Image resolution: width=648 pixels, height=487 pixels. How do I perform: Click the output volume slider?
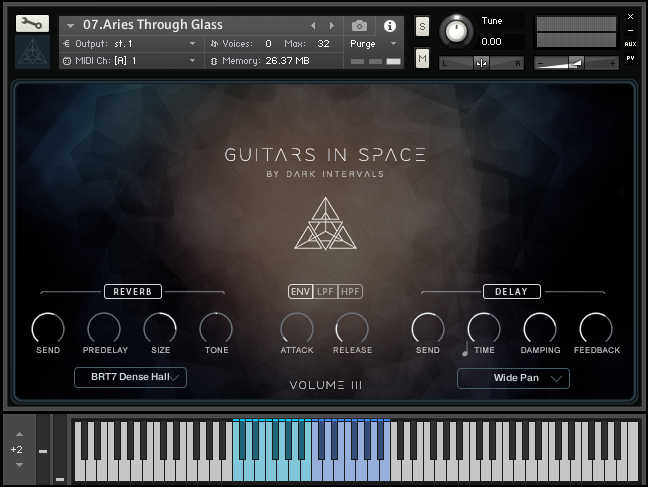tap(576, 63)
